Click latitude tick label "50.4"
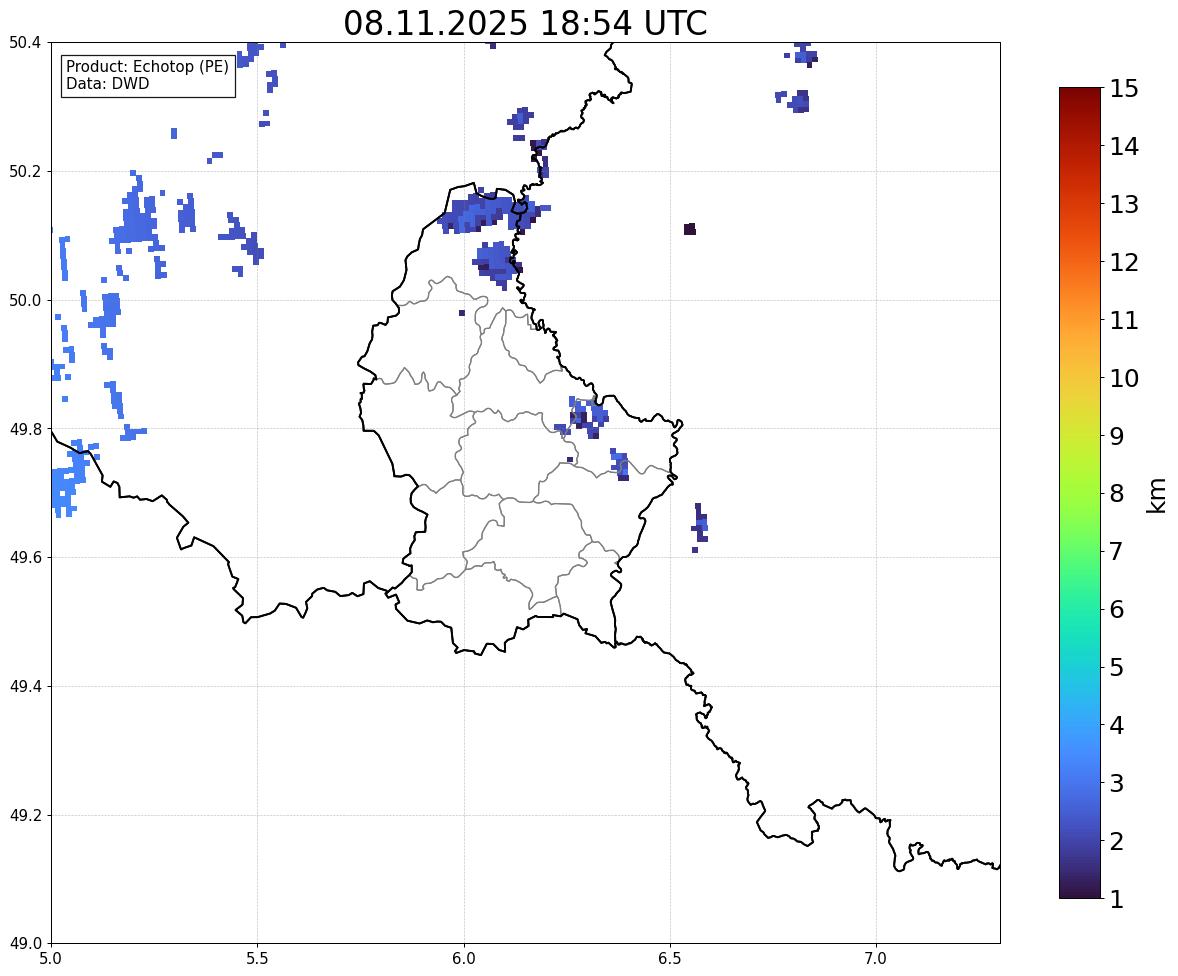Screen dimensions: 1178x976 [x=25, y=43]
